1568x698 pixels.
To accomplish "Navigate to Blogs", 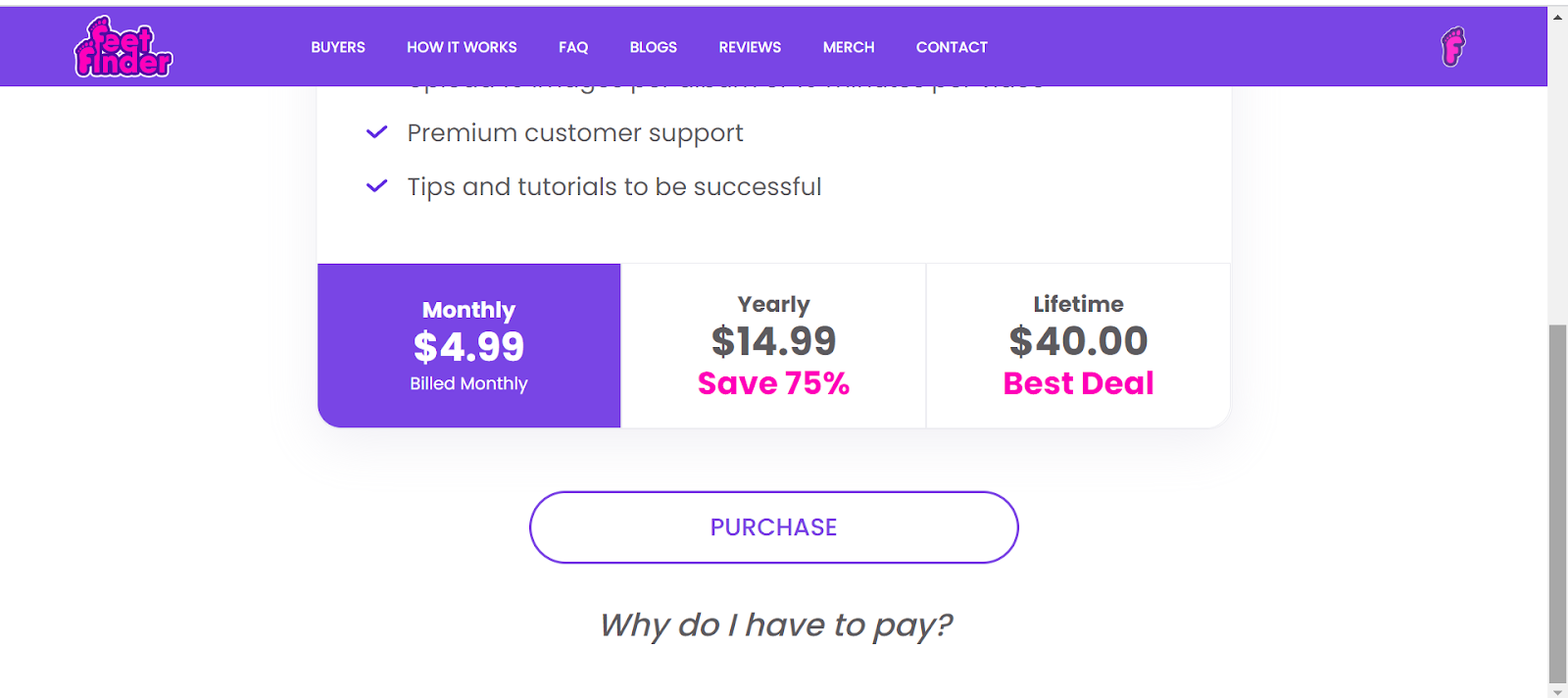I will click(653, 47).
